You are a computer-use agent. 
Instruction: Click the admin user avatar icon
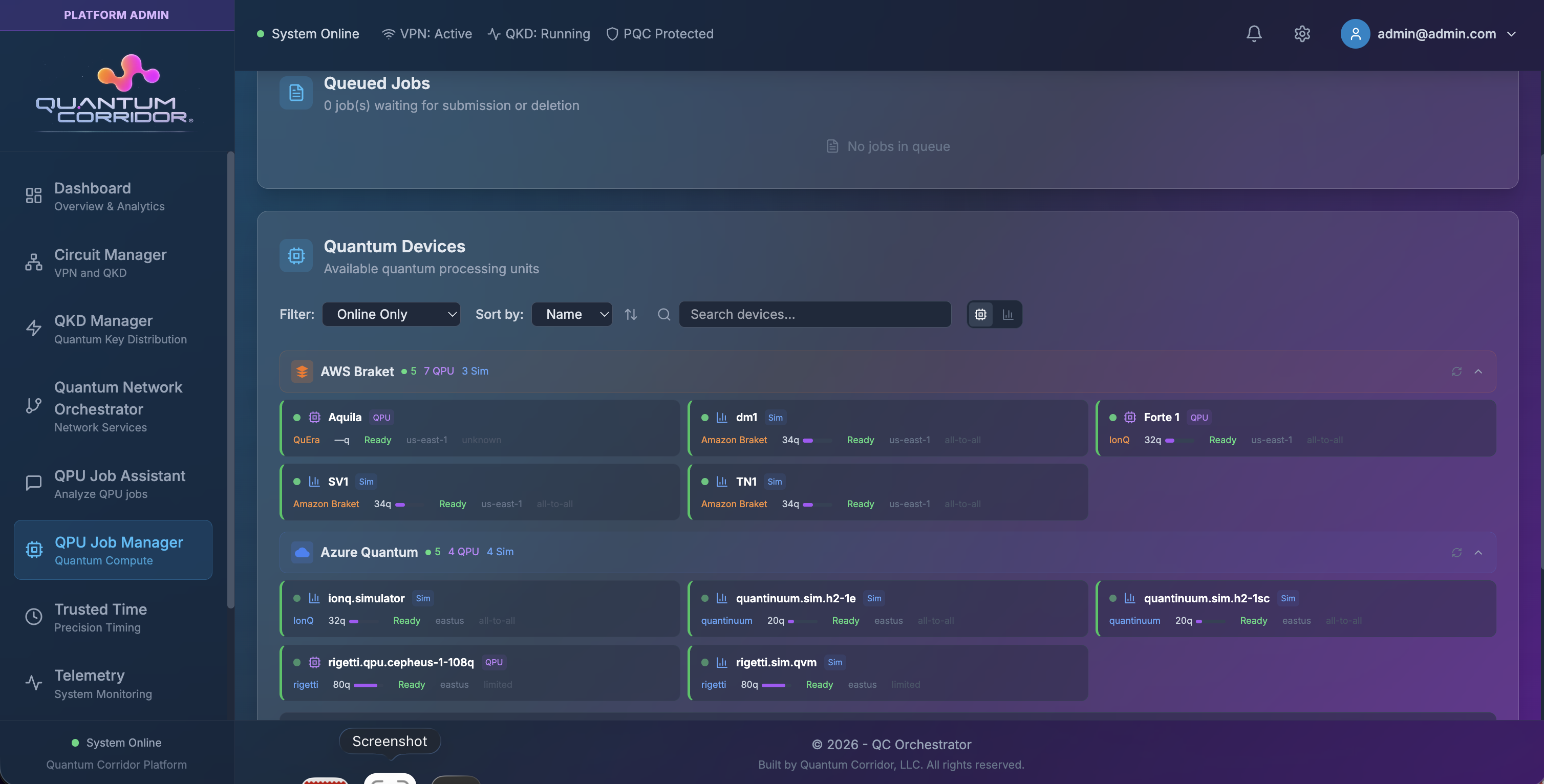click(1355, 34)
